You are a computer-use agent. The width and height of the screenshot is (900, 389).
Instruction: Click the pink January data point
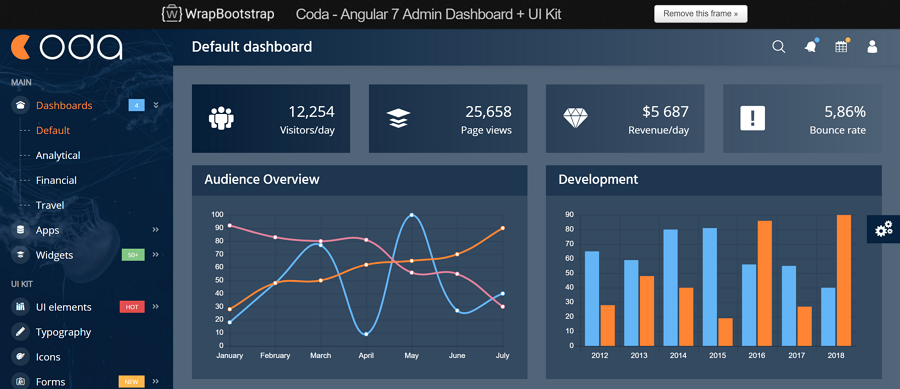[x=230, y=225]
